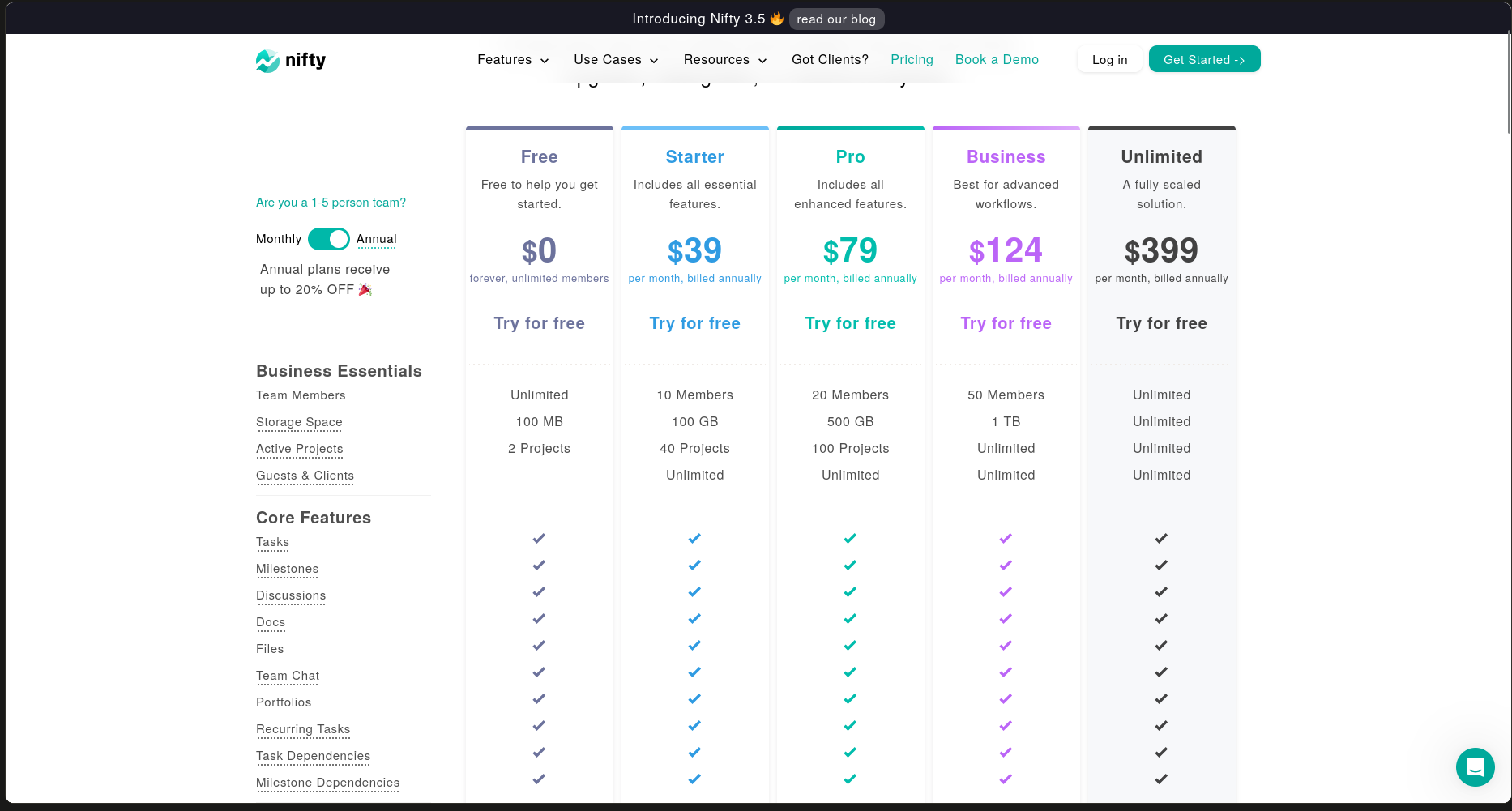Toggle the Monthly/Annual billing switch
The width and height of the screenshot is (1512, 811).
point(328,239)
